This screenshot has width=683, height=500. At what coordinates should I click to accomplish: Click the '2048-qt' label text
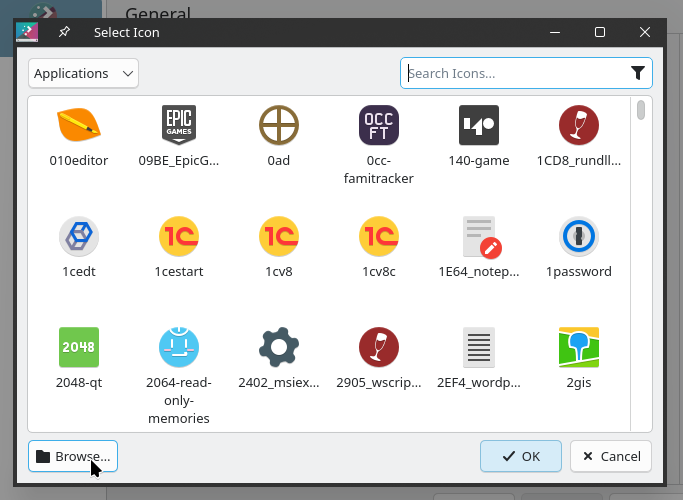tap(79, 382)
